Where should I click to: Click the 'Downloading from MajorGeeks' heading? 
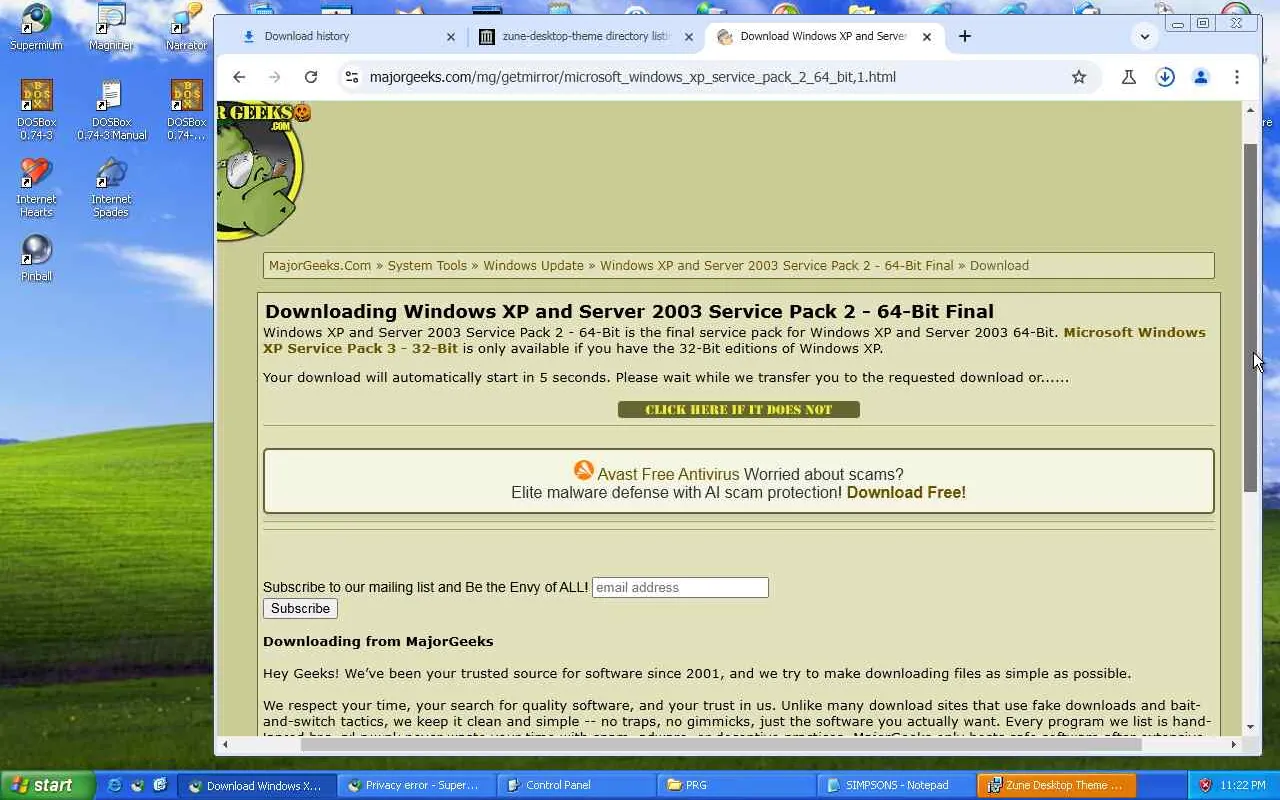click(x=378, y=641)
